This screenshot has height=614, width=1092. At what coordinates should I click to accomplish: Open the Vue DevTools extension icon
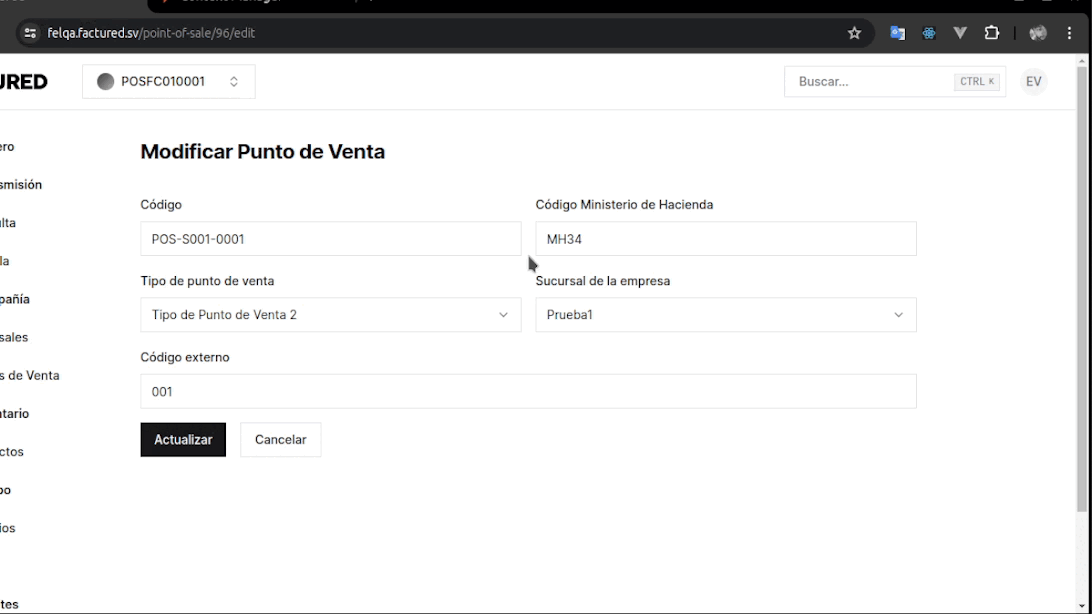[x=960, y=32]
